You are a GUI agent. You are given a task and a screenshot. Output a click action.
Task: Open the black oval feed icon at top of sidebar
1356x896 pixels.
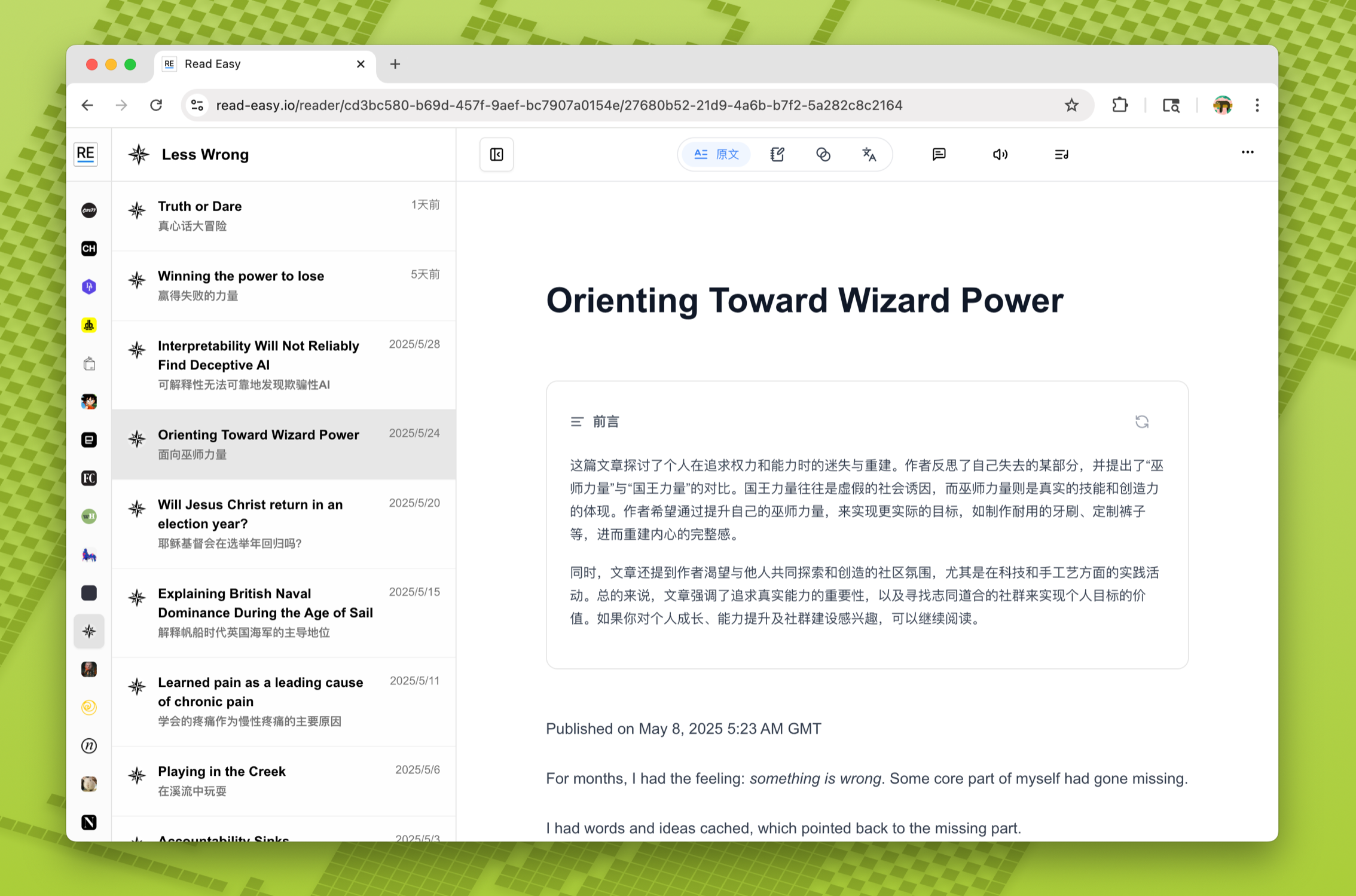89,210
